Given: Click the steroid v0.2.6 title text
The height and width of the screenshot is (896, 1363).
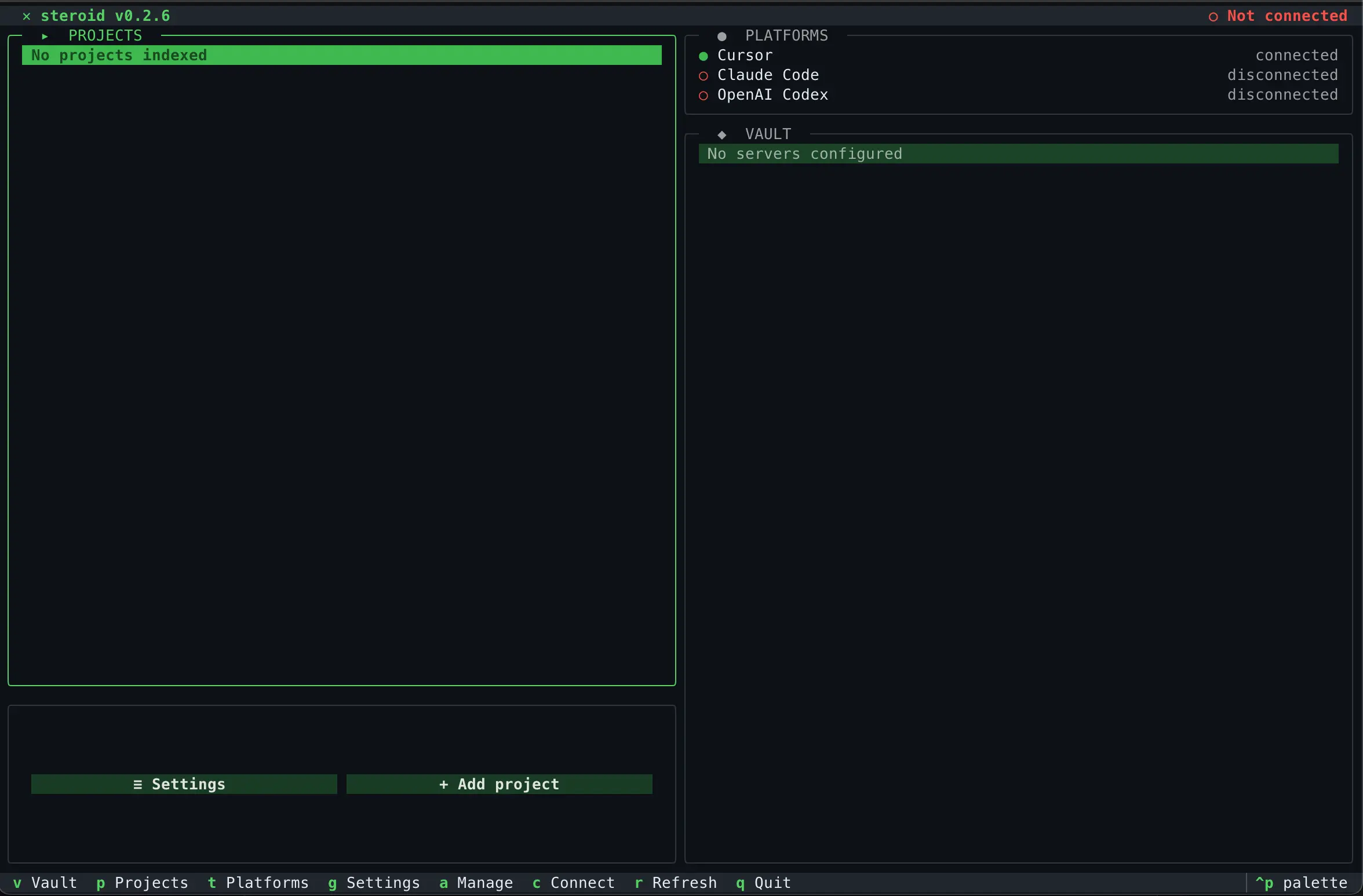Looking at the screenshot, I should pos(105,16).
